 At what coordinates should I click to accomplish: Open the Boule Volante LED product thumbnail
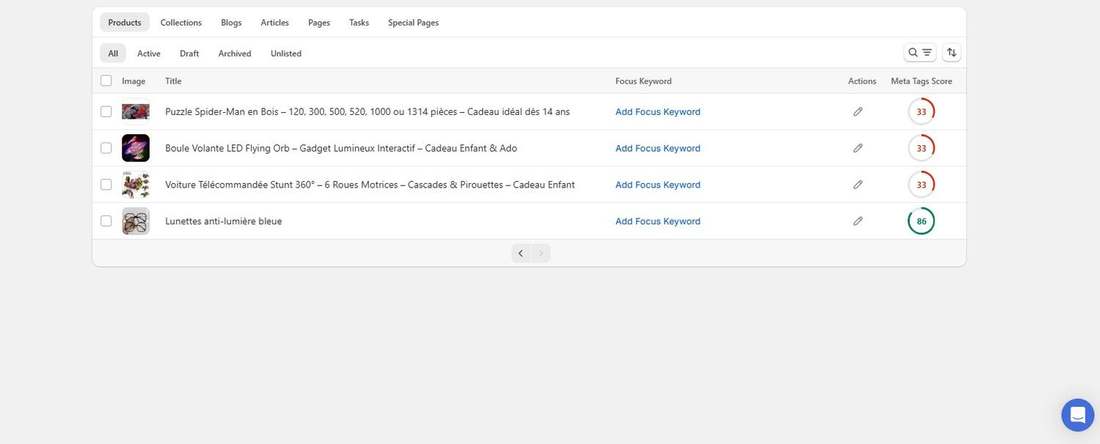pyautogui.click(x=135, y=148)
